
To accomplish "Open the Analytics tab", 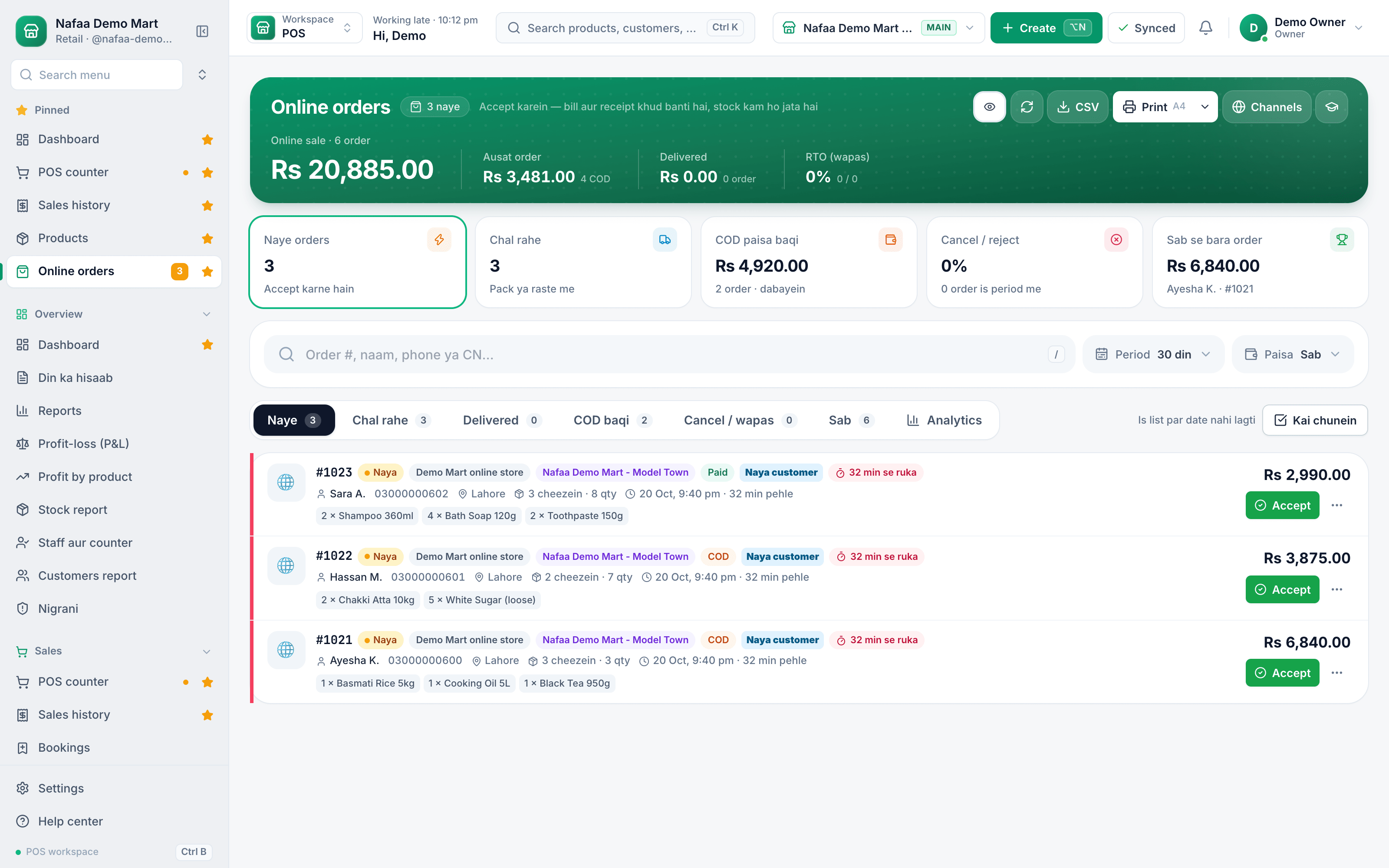I will 944,420.
